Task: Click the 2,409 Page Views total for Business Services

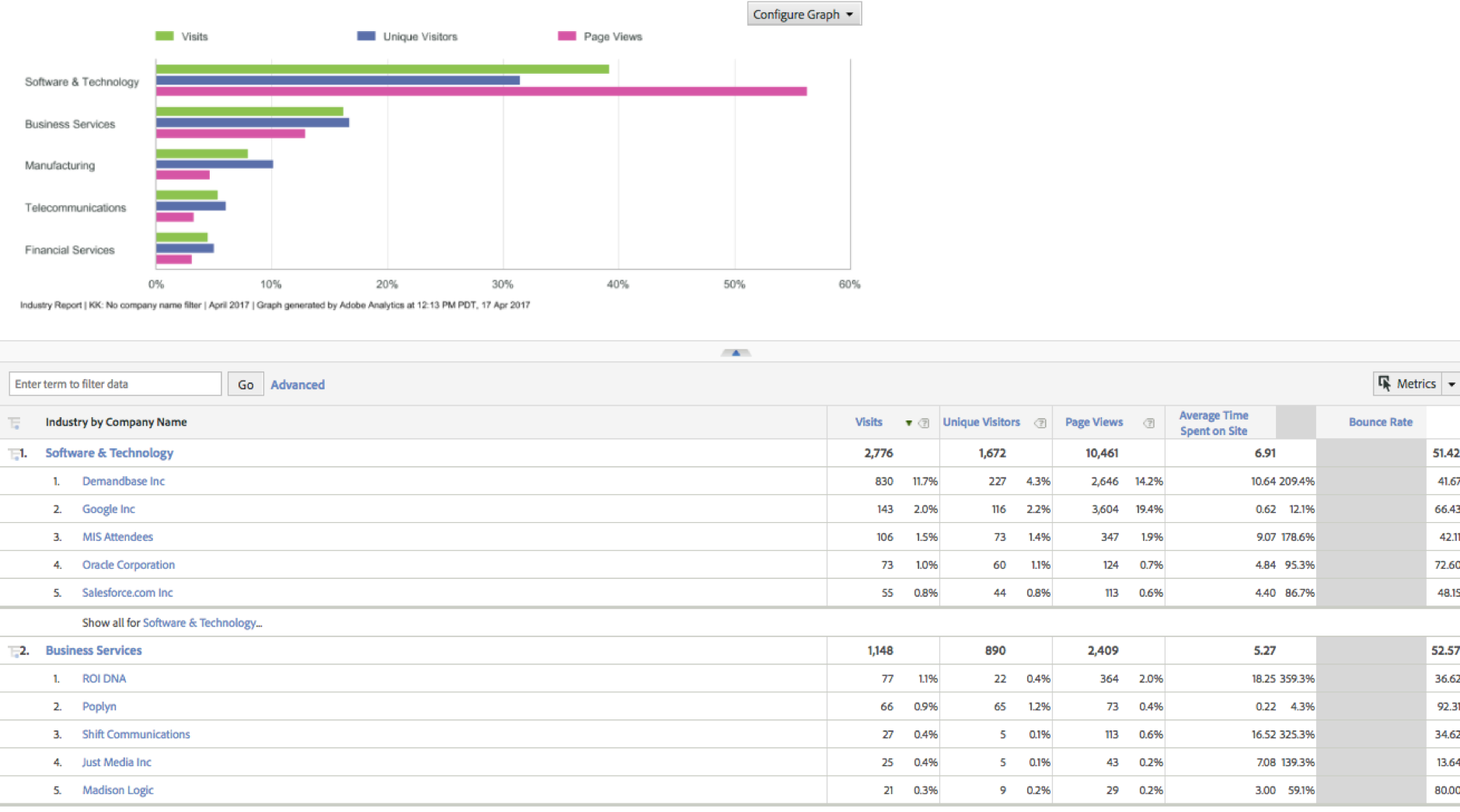Action: 1103,650
